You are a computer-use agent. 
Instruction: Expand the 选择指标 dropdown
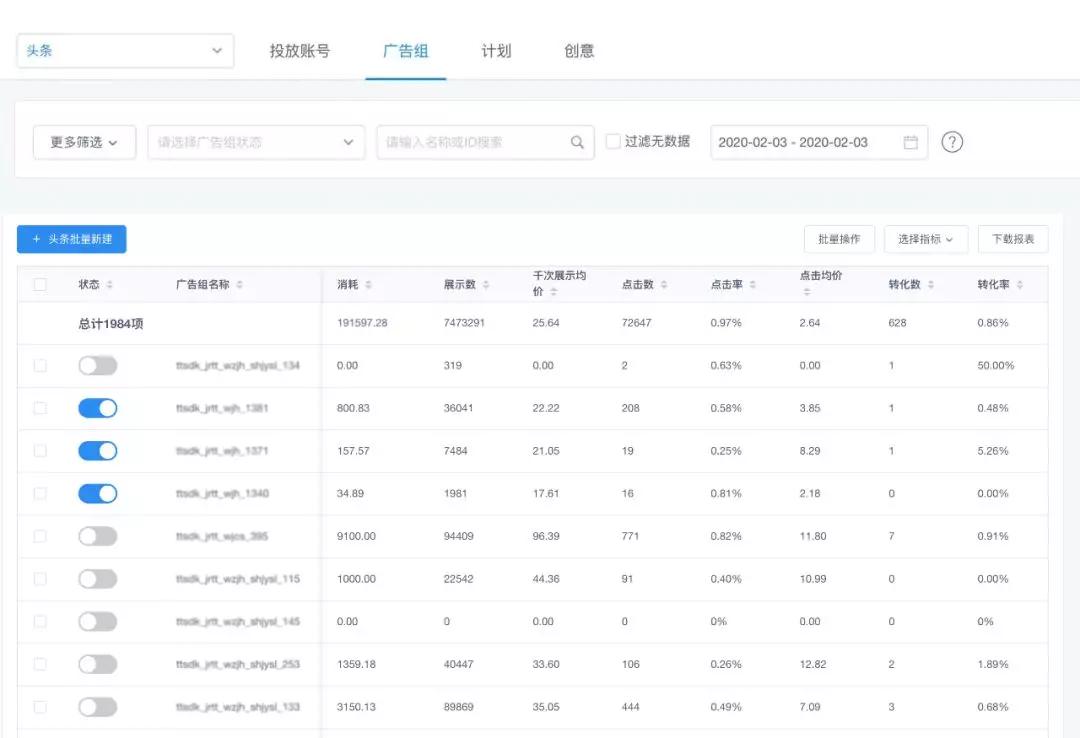(925, 239)
